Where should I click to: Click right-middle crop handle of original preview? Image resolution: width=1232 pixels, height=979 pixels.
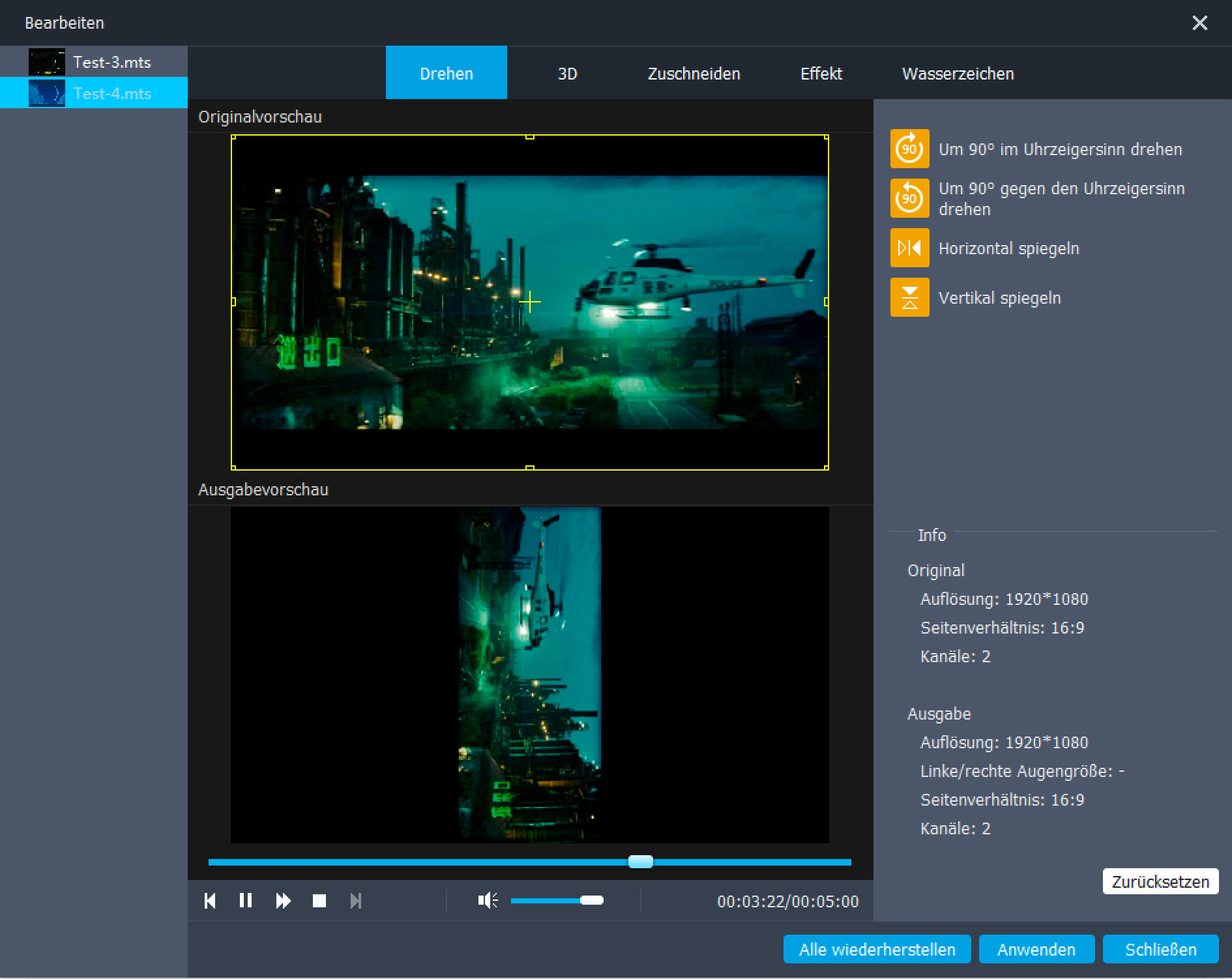[x=827, y=302]
